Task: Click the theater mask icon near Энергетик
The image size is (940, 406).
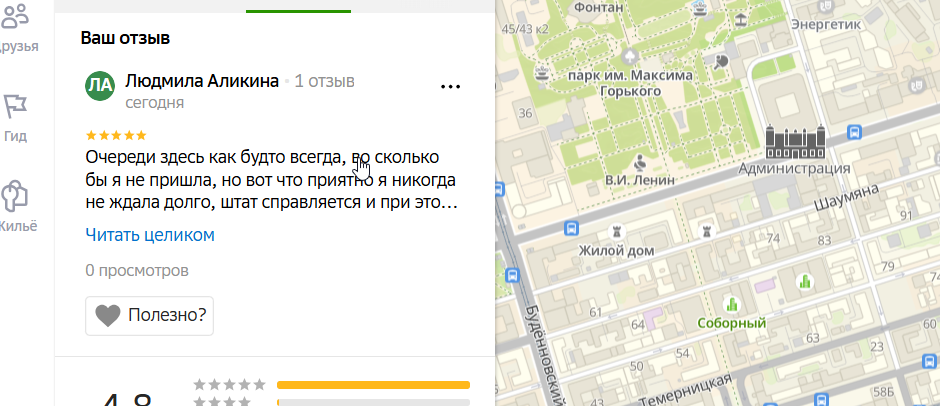Action: tap(827, 6)
